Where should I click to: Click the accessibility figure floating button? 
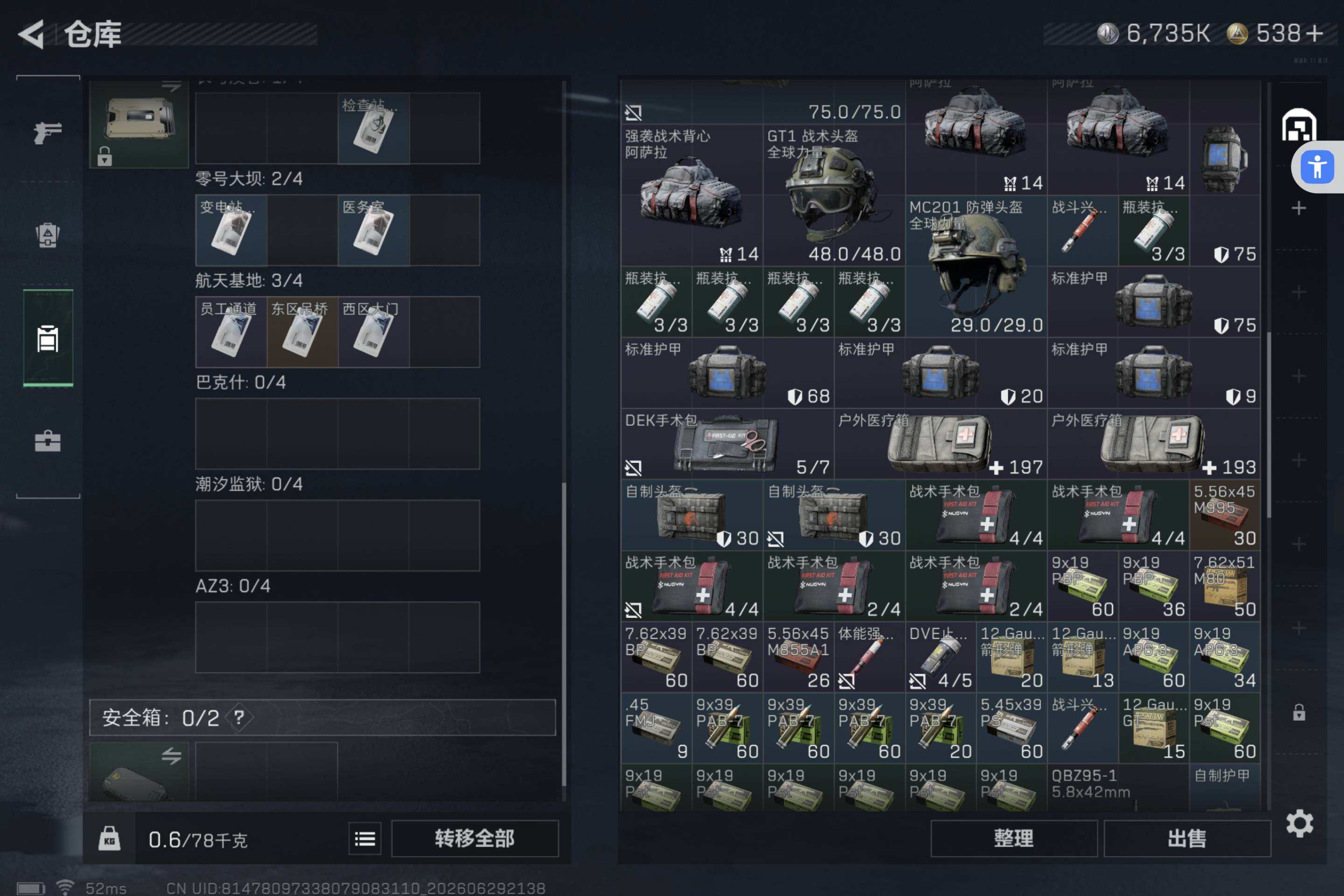click(x=1316, y=167)
